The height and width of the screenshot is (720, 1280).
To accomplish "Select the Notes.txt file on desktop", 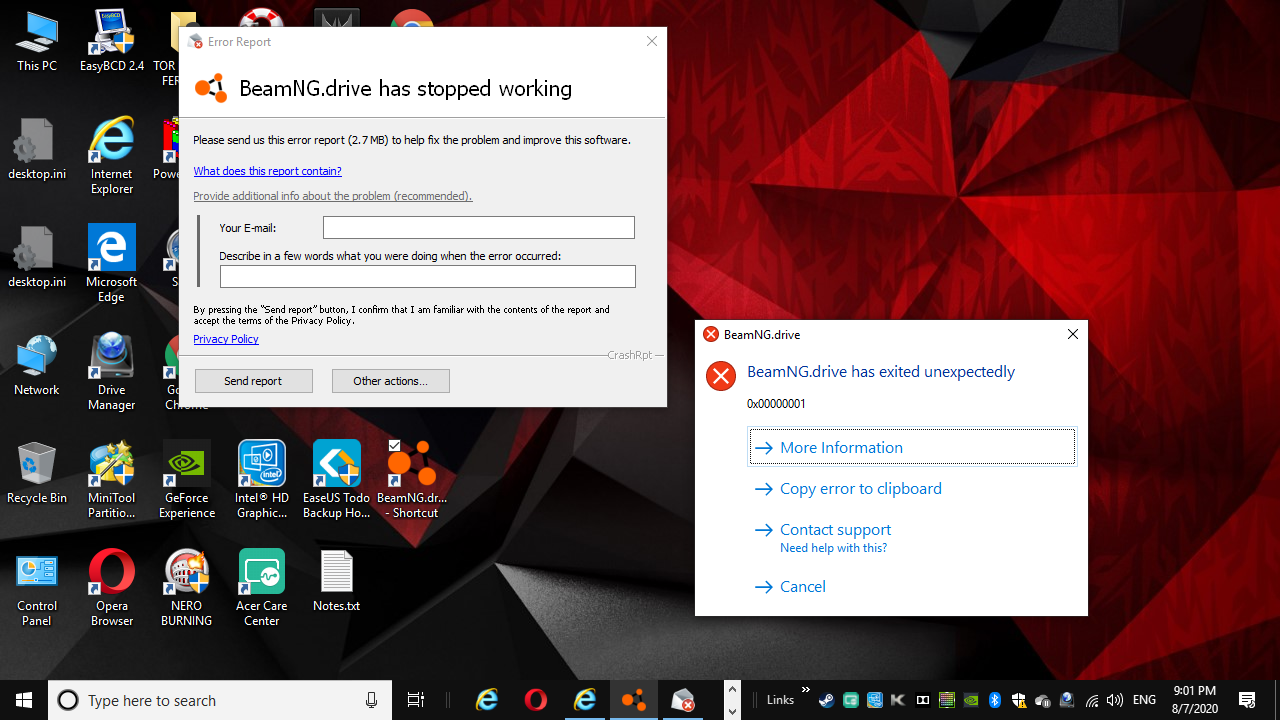I will click(337, 582).
